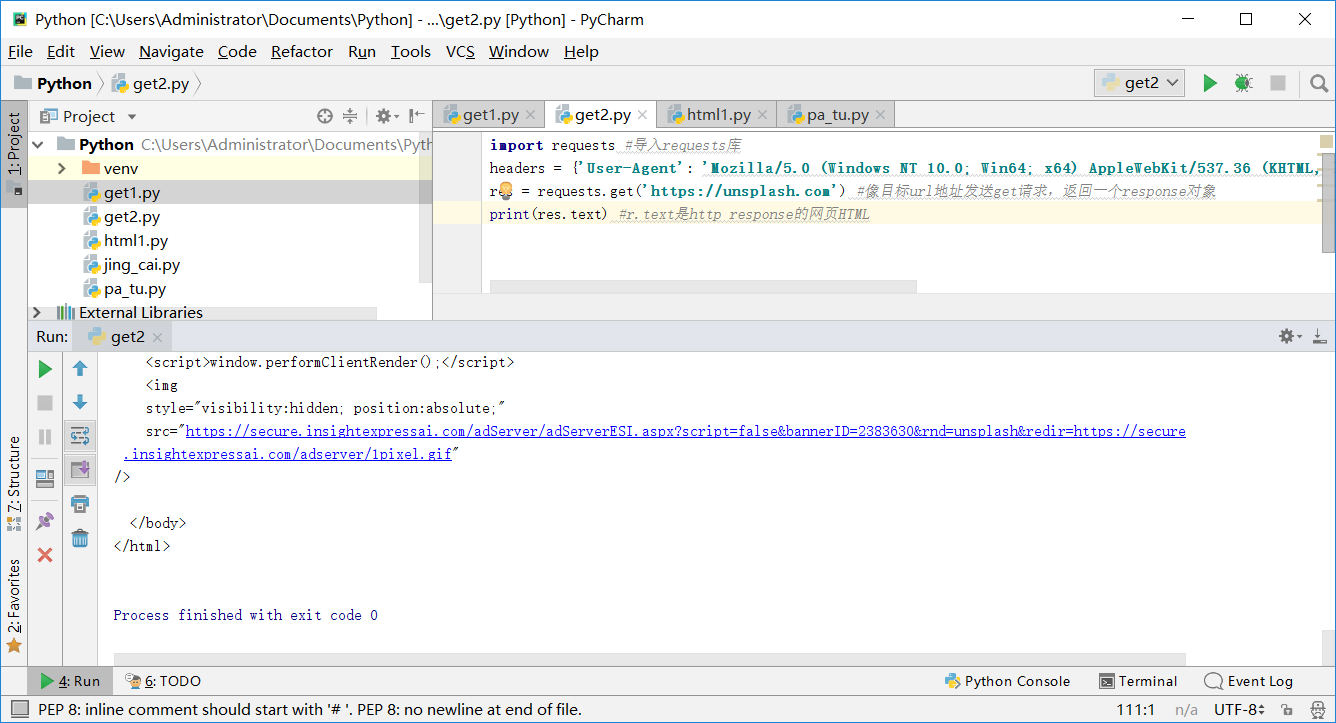Toggle the 1: Project side tab
This screenshot has width=1336, height=723.
[14, 153]
